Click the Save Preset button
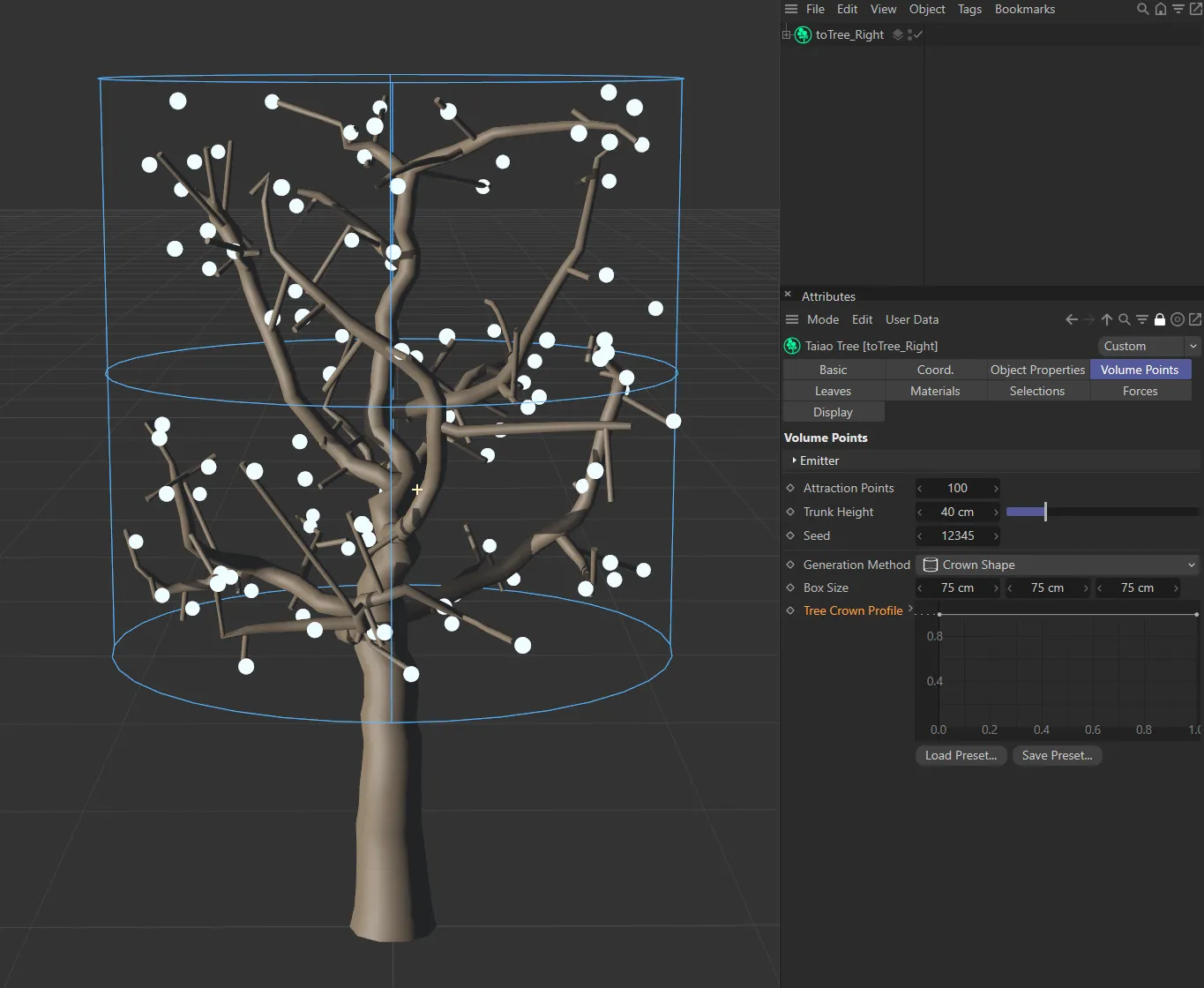The image size is (1204, 988). 1057,756
